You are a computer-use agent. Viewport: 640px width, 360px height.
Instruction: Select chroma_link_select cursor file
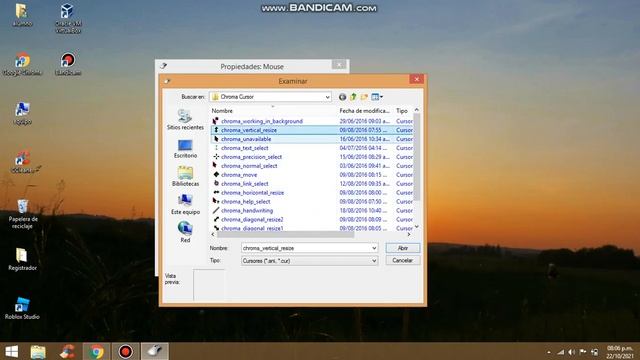tap(244, 184)
